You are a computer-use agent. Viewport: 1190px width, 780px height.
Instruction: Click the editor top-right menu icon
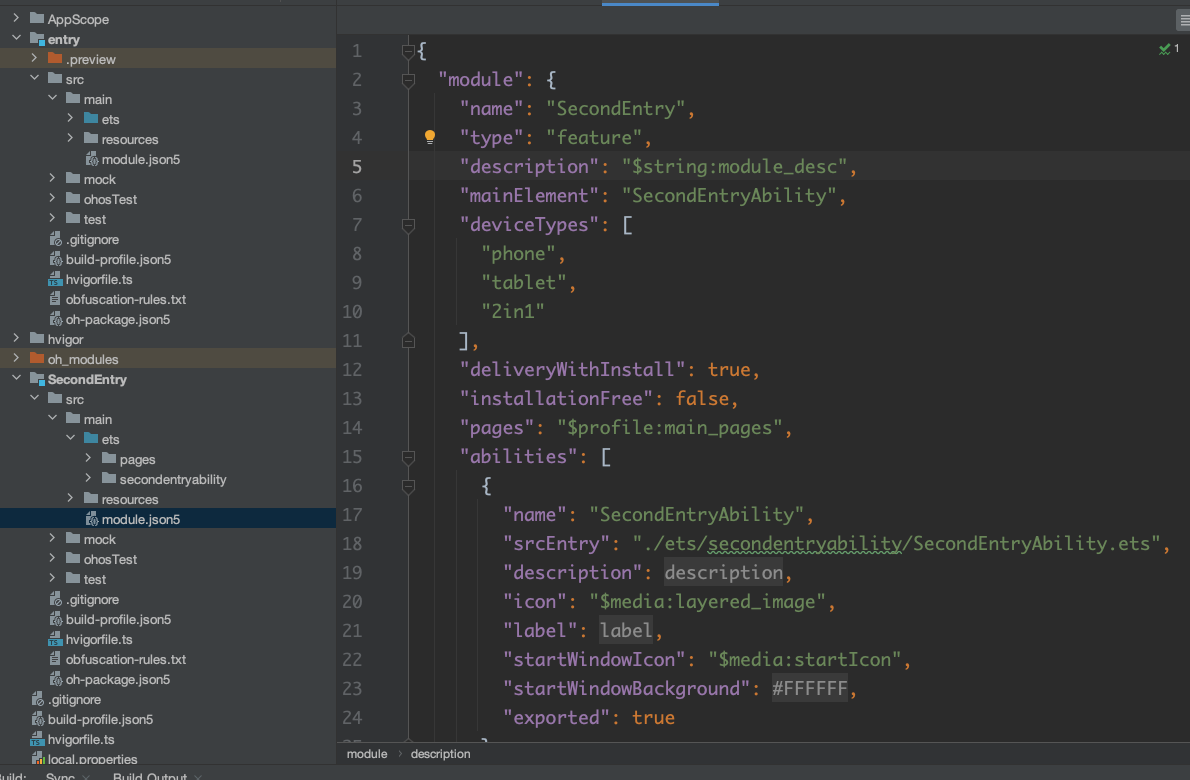[x=1184, y=20]
